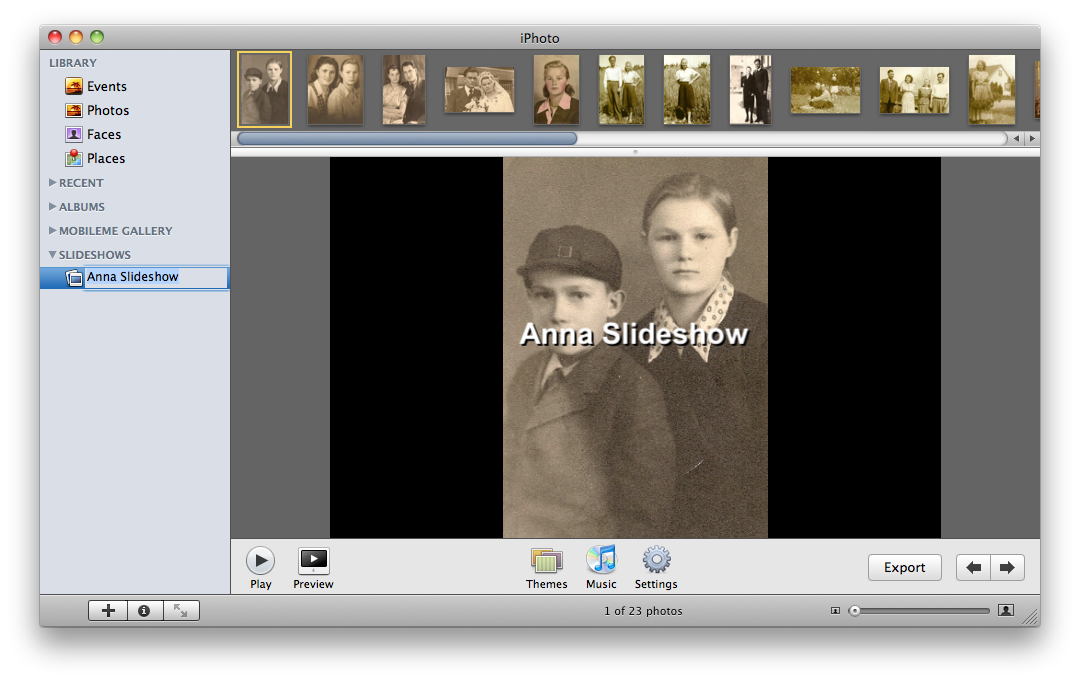The height and width of the screenshot is (682, 1080).
Task: Go to the previous slide arrow
Action: (x=973, y=568)
